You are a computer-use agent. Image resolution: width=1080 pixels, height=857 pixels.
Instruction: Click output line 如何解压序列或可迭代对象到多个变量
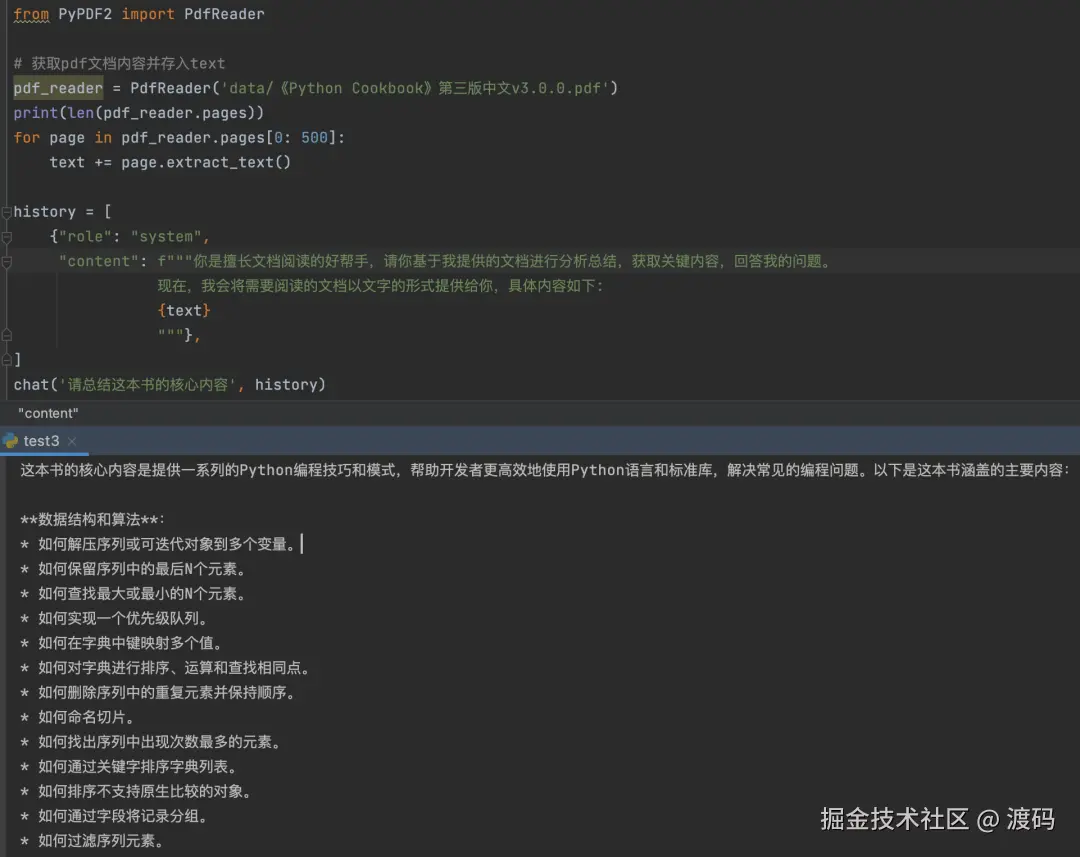[158, 544]
